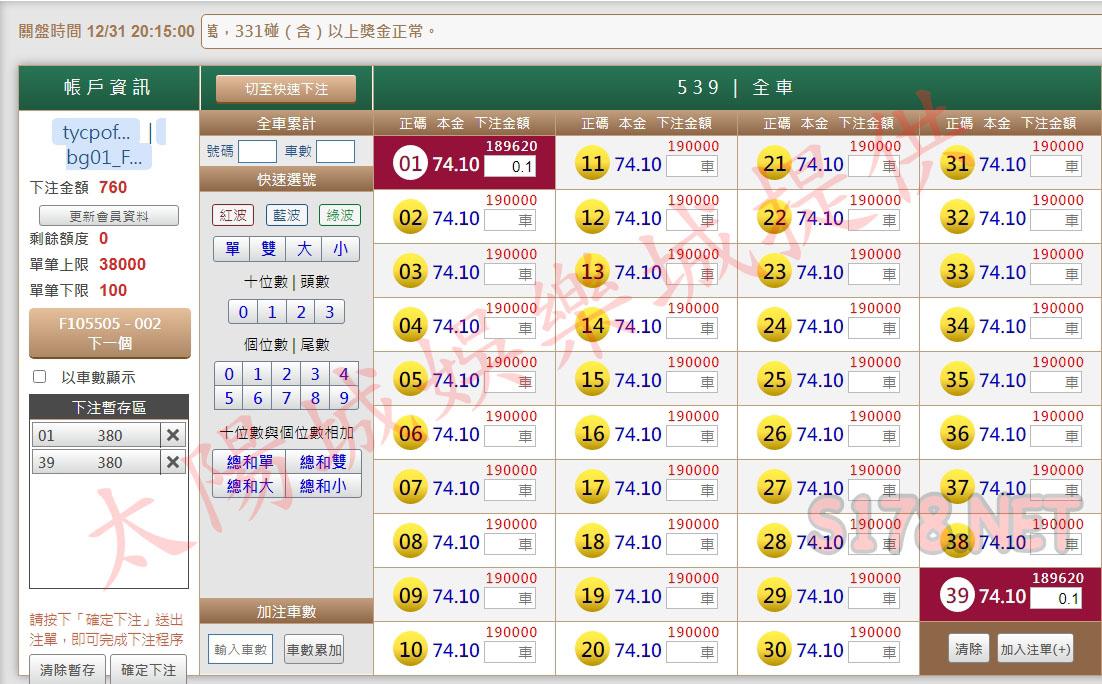The image size is (1102, 684).
Task: Click bet amount field for number 12
Action: [692, 221]
